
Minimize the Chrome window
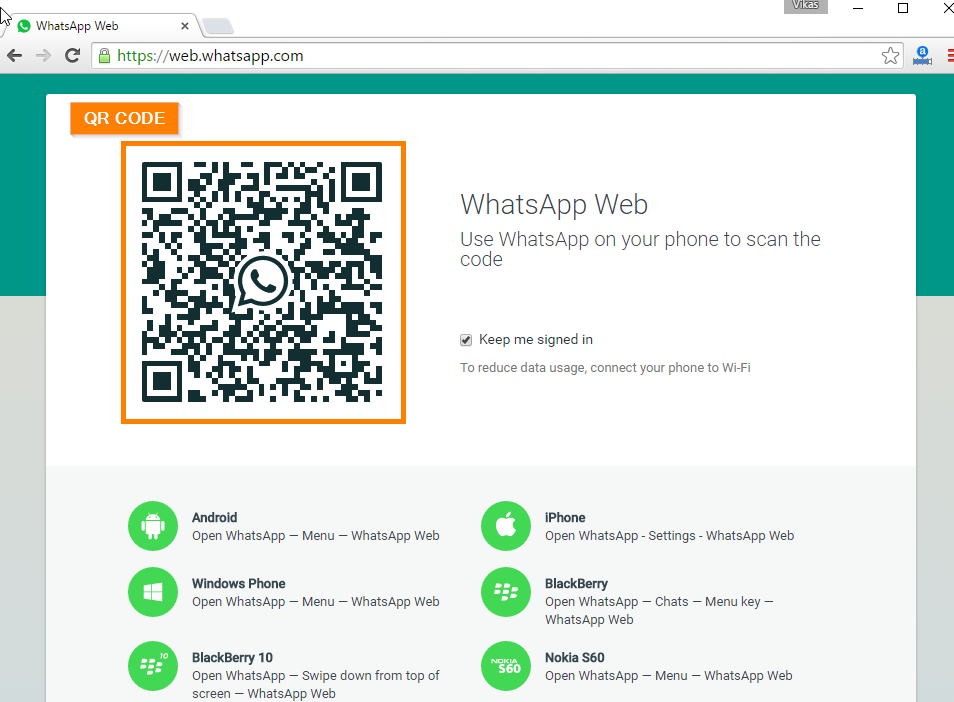pos(858,8)
